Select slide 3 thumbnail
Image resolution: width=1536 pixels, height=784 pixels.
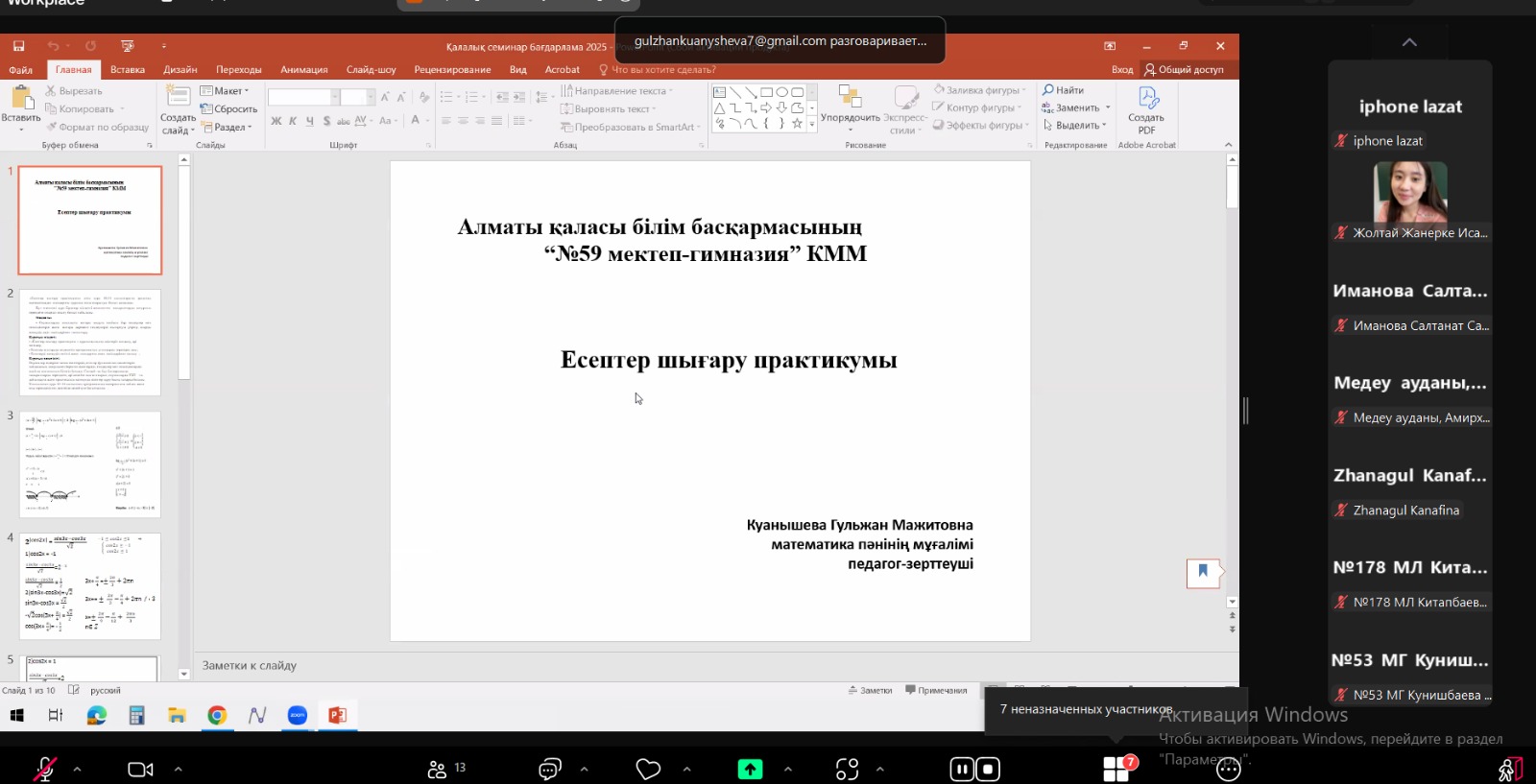90,464
